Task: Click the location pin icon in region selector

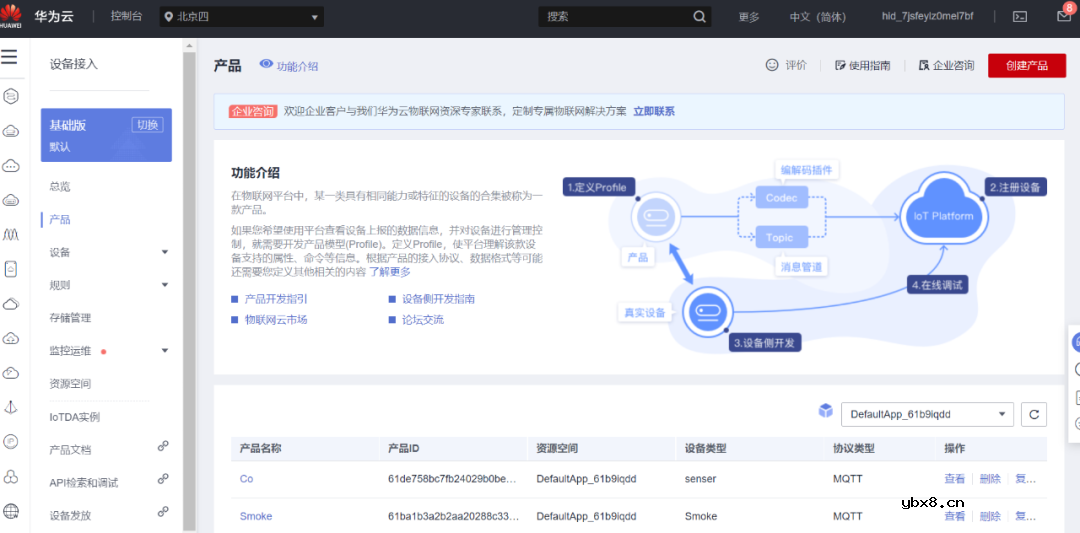Action: 169,17
